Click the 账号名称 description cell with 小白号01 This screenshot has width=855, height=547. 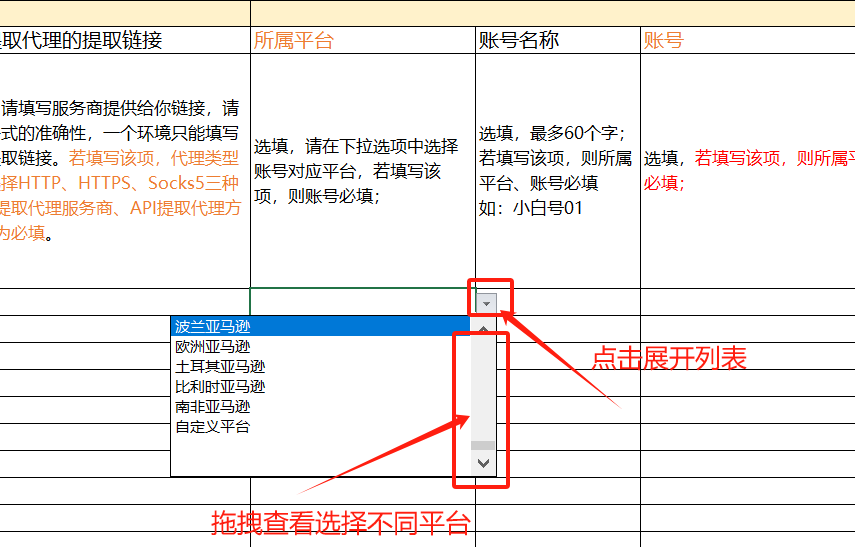pyautogui.click(x=558, y=171)
